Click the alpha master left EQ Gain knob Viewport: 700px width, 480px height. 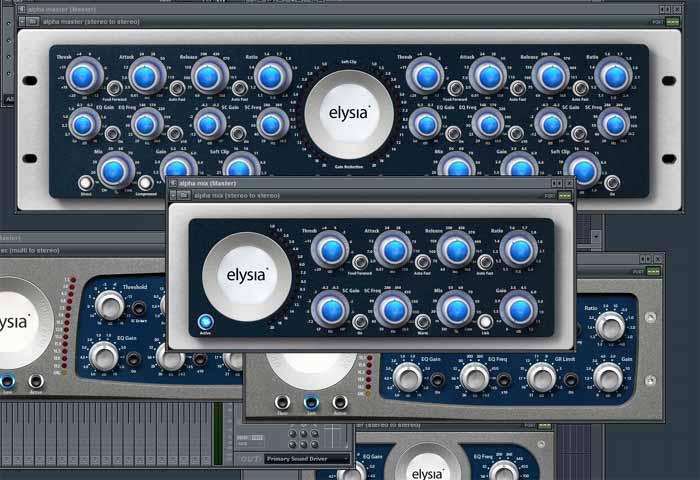[83, 125]
